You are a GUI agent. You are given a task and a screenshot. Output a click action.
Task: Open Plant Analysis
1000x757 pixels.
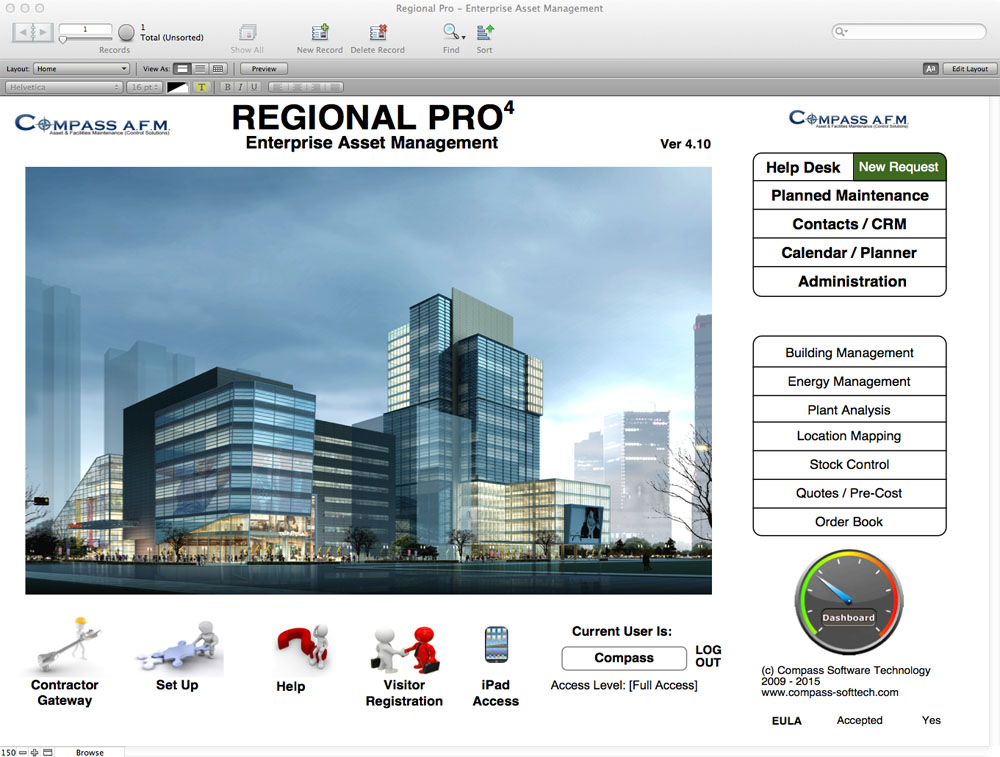(849, 410)
